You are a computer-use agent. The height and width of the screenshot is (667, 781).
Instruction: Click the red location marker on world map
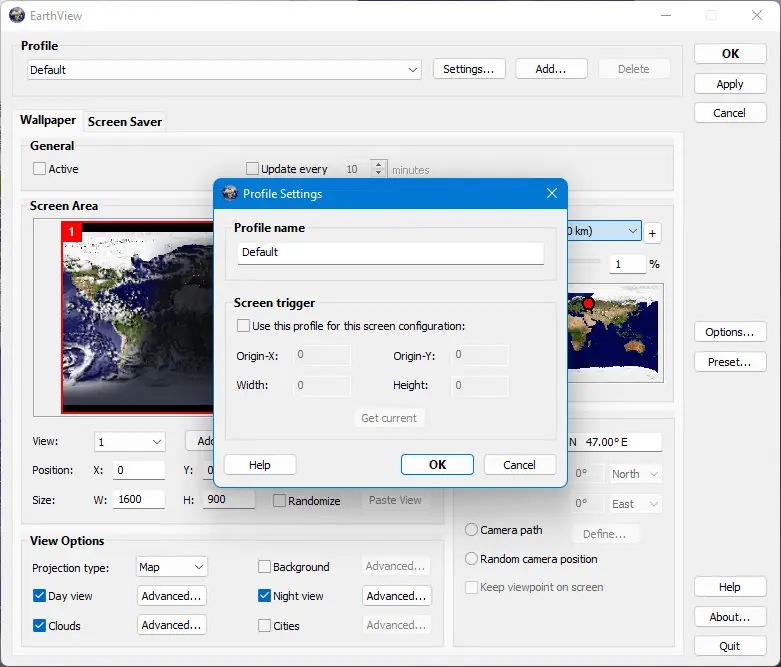click(x=588, y=303)
